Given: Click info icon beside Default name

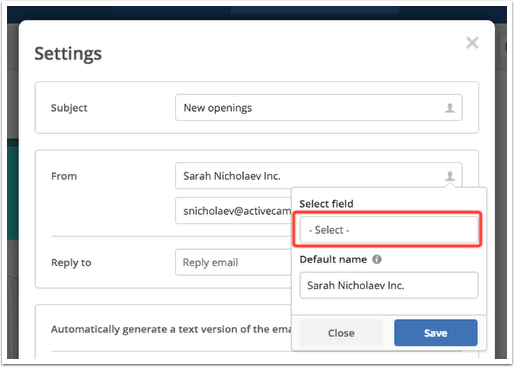Looking at the screenshot, I should coord(377,259).
